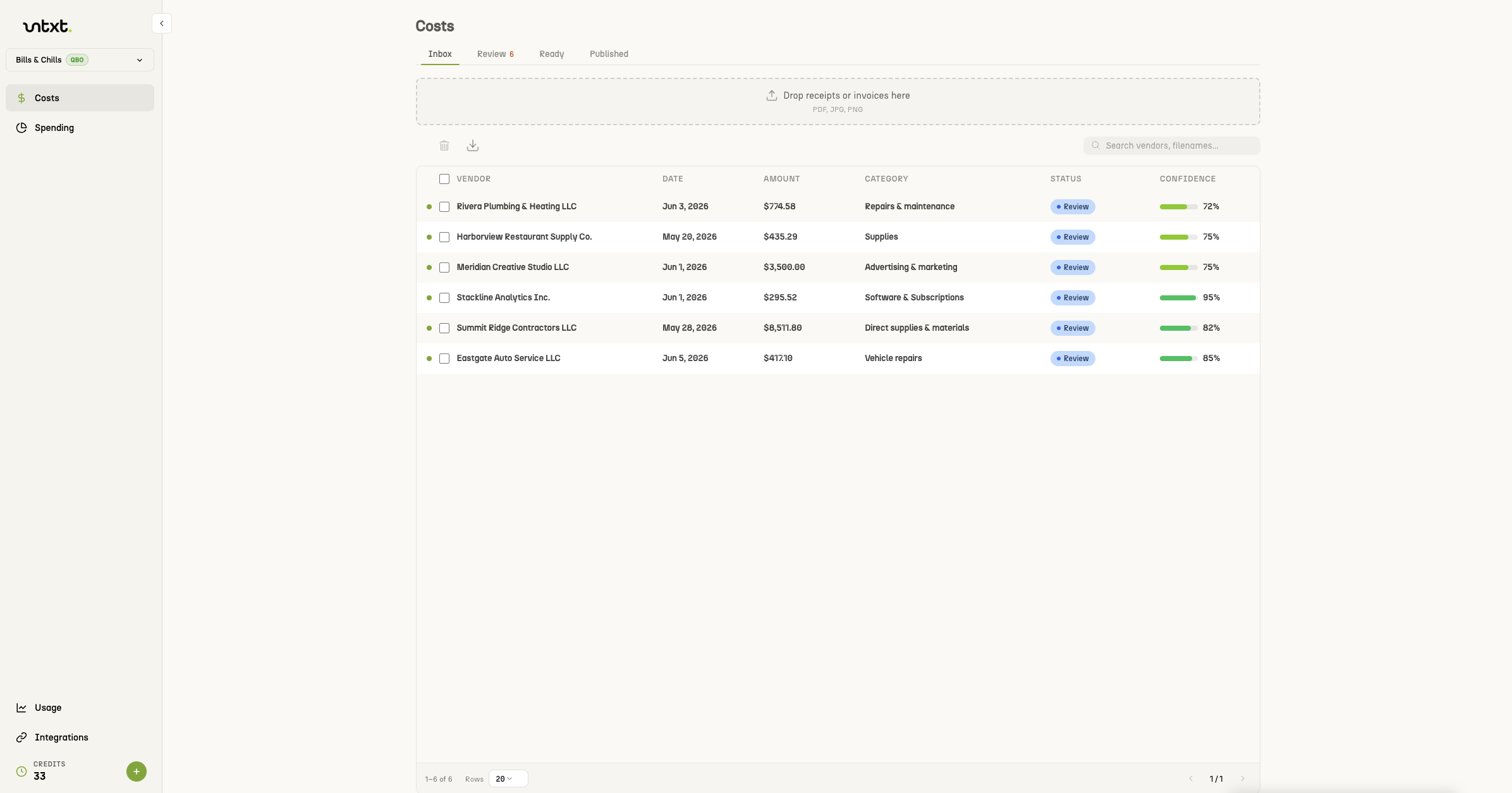1512x793 pixels.
Task: Check the Meridian Creative Studio LLC row
Action: [444, 267]
